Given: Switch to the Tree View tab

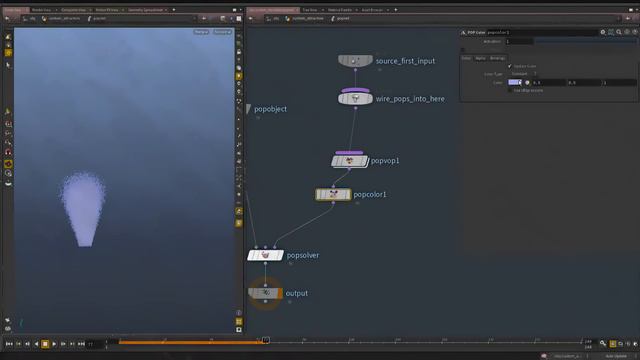Looking at the screenshot, I should point(310,10).
